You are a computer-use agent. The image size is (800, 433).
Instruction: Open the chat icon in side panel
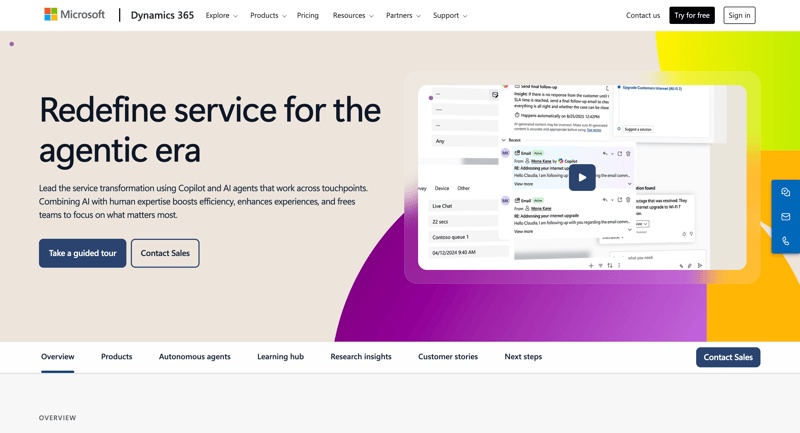click(786, 192)
